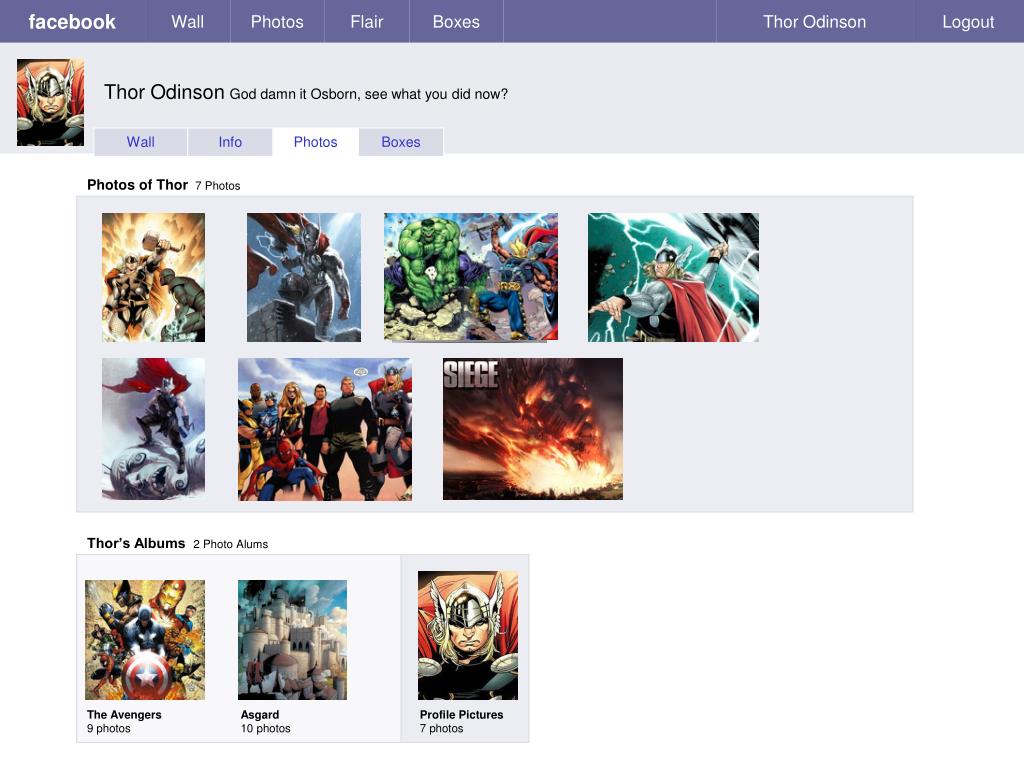1024x768 pixels.
Task: Open the Profile Pictures album cover
Action: [x=468, y=635]
